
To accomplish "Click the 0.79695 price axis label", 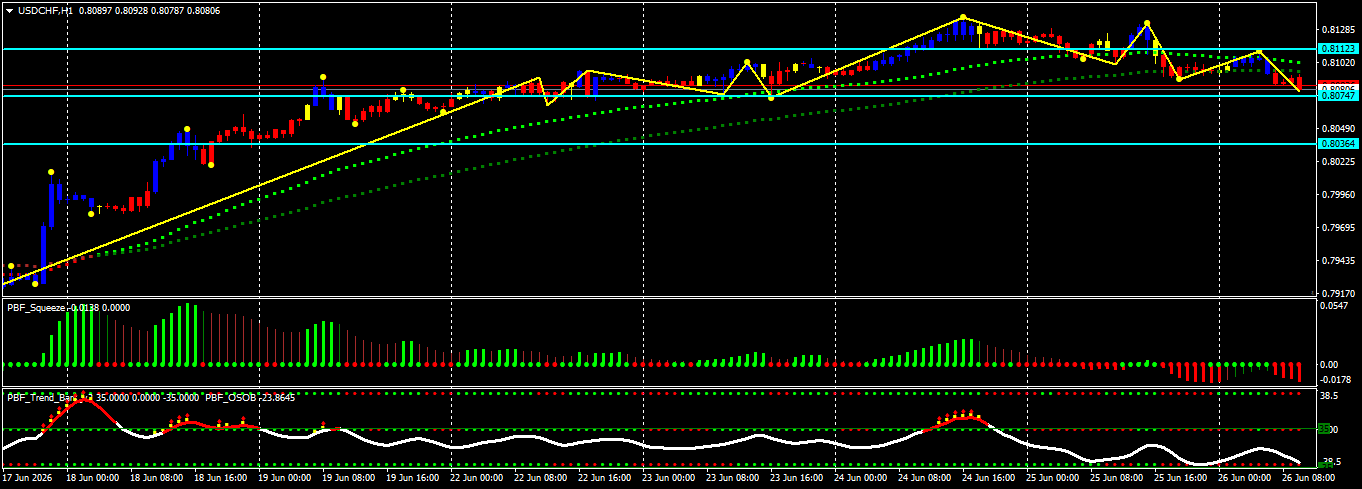I will click(1338, 228).
